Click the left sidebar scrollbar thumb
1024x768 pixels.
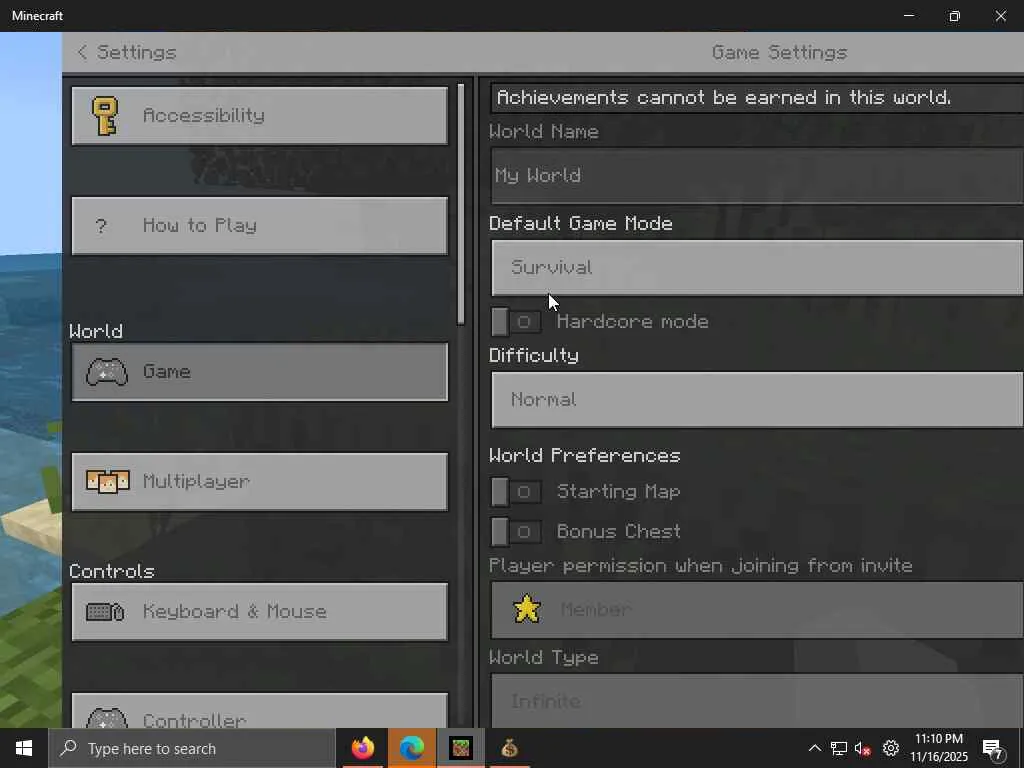pyautogui.click(x=461, y=204)
